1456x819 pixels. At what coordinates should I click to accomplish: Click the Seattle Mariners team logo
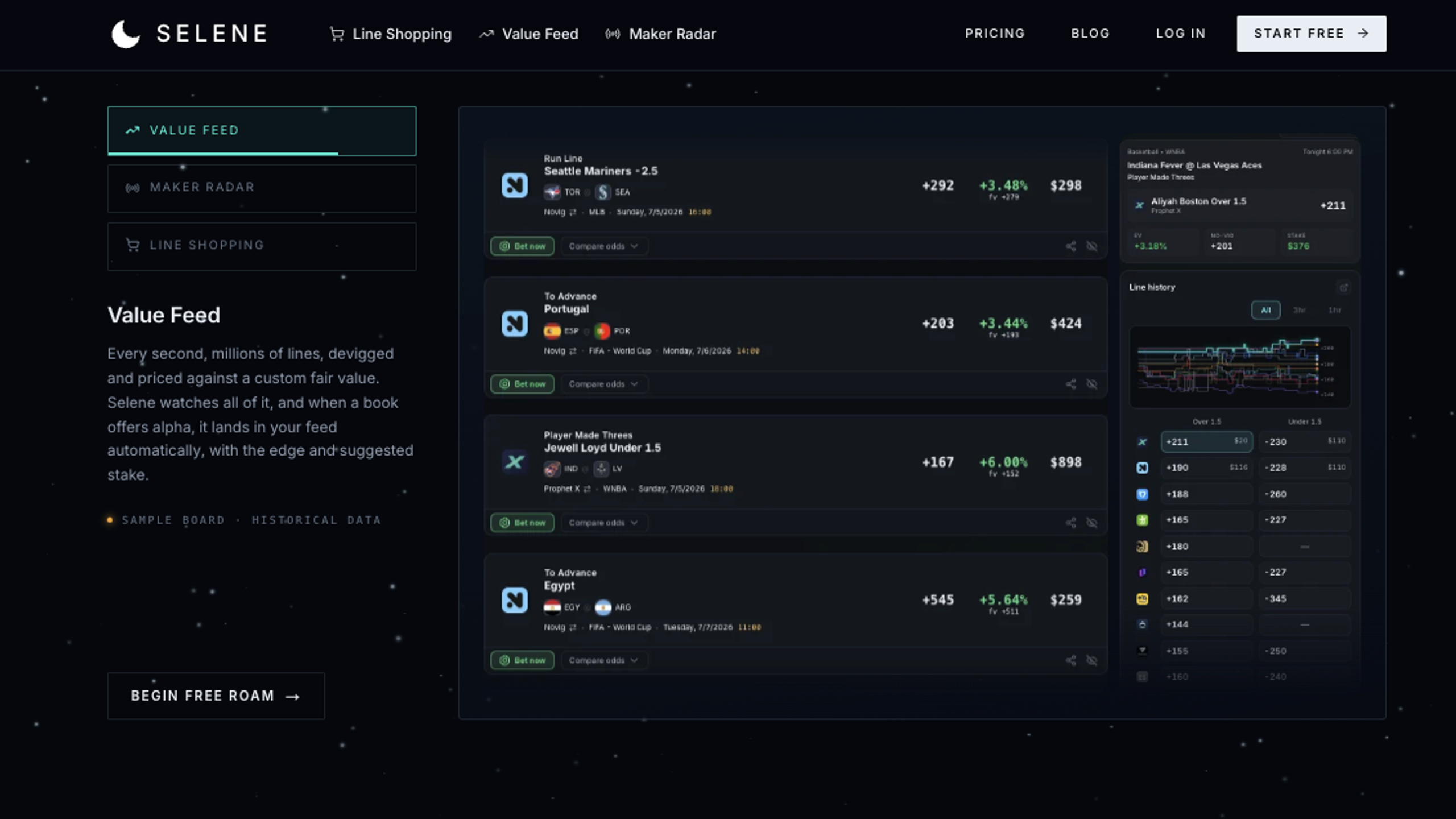click(603, 192)
